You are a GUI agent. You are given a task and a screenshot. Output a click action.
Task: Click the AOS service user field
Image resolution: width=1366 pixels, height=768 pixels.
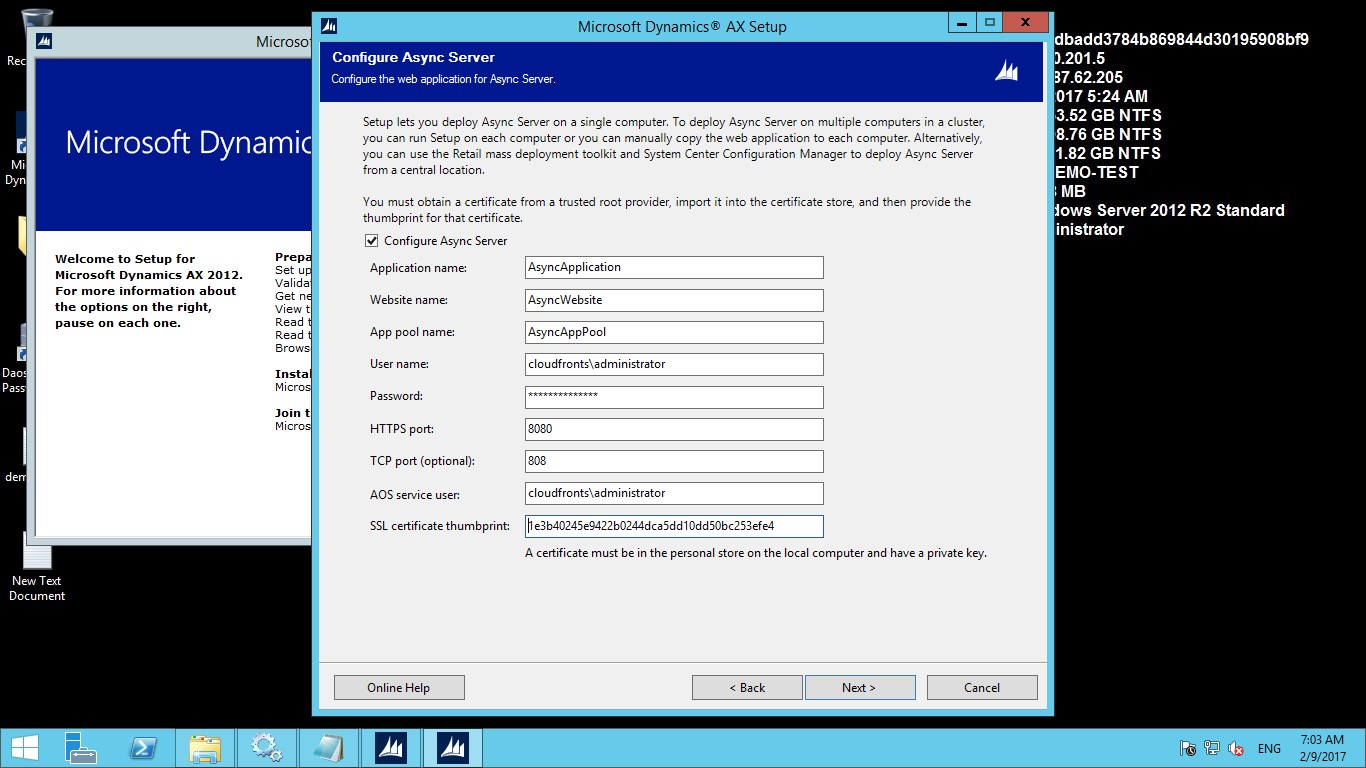pyautogui.click(x=674, y=493)
